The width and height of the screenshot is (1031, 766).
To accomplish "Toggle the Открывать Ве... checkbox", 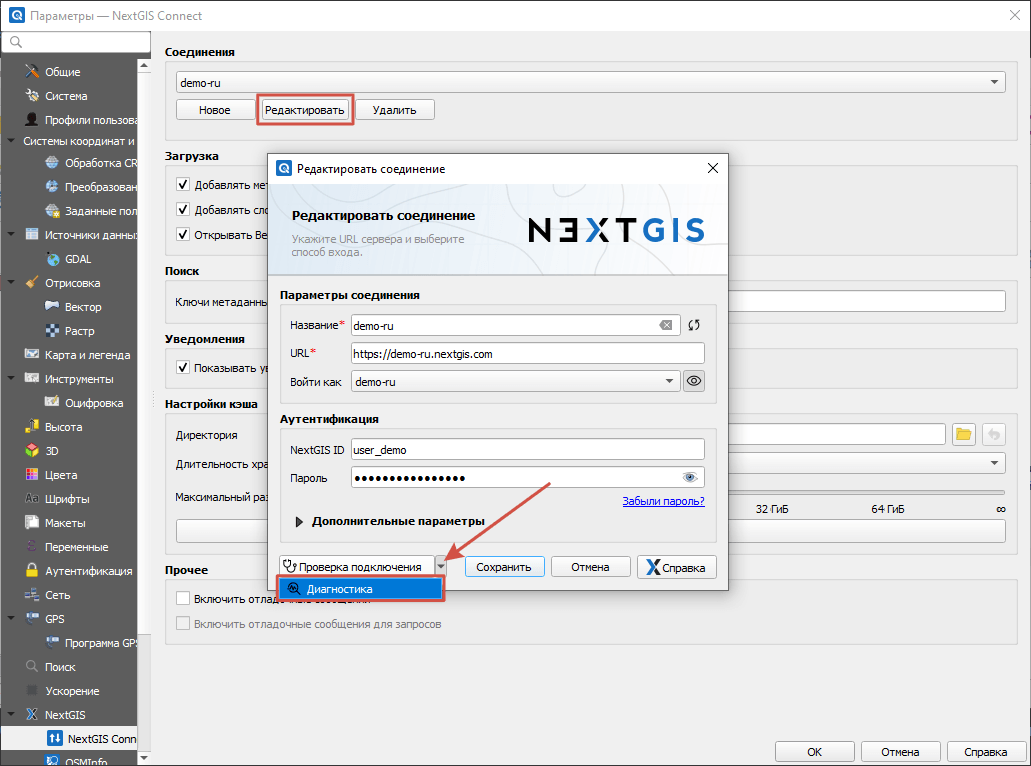I will click(183, 235).
